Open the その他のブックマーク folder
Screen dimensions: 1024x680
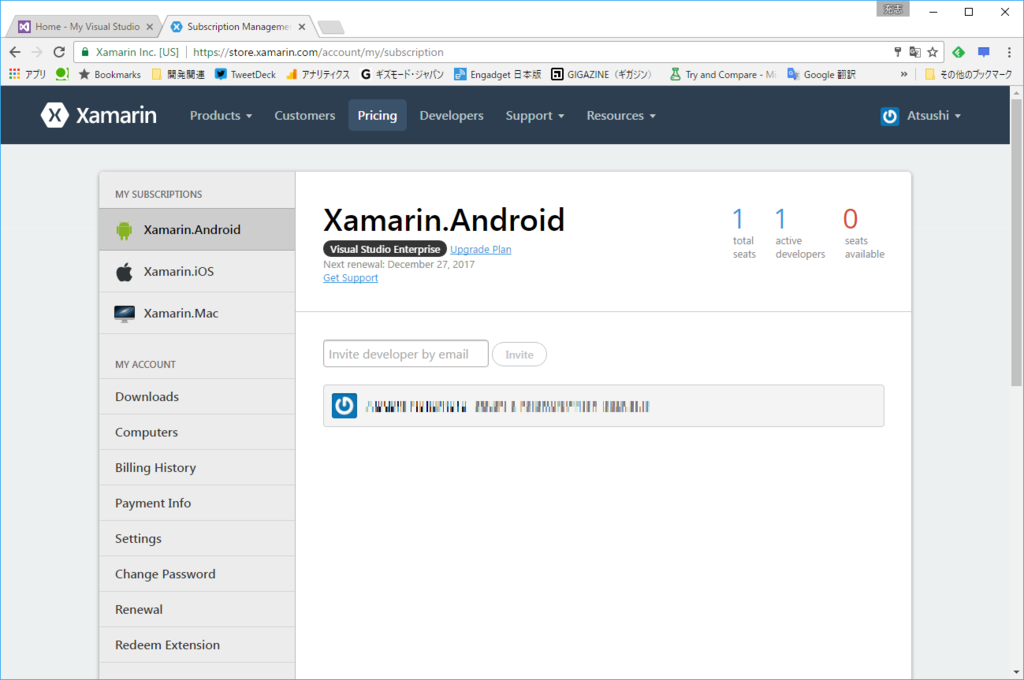tap(968, 74)
